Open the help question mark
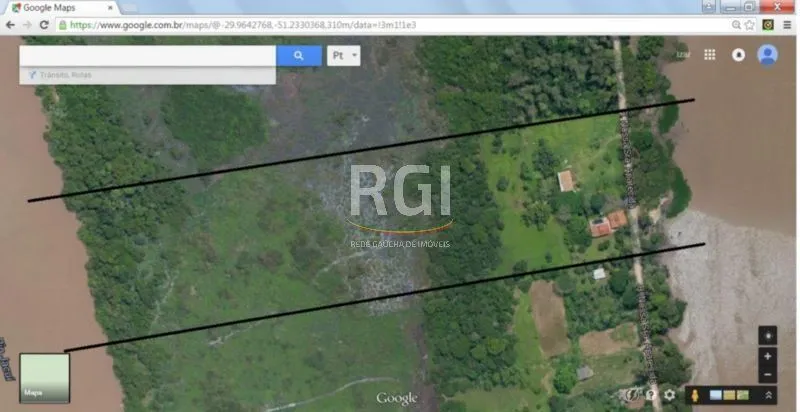 tap(651, 395)
